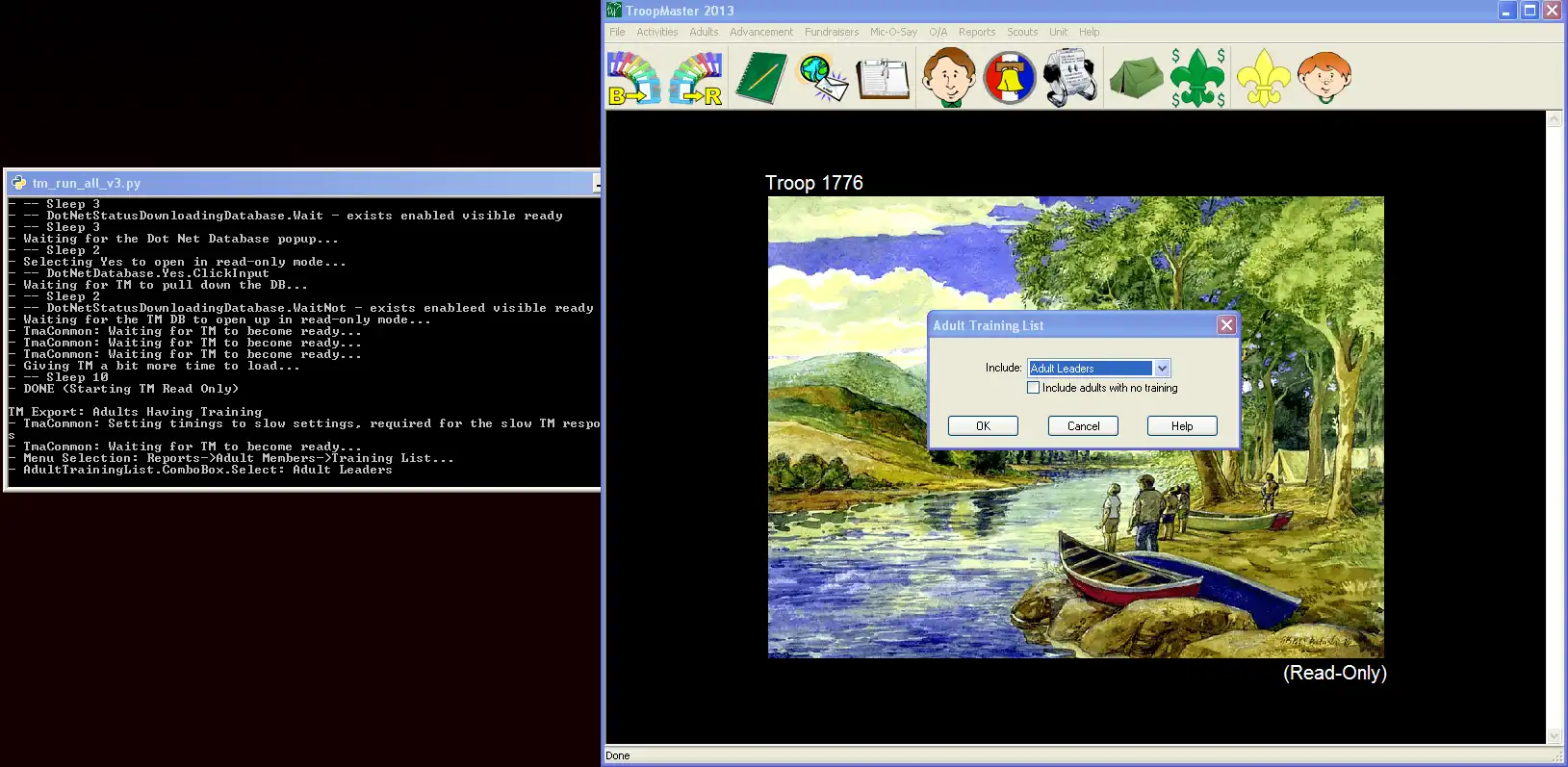1568x767 pixels.
Task: Open the Fundraisers menu
Action: (832, 32)
